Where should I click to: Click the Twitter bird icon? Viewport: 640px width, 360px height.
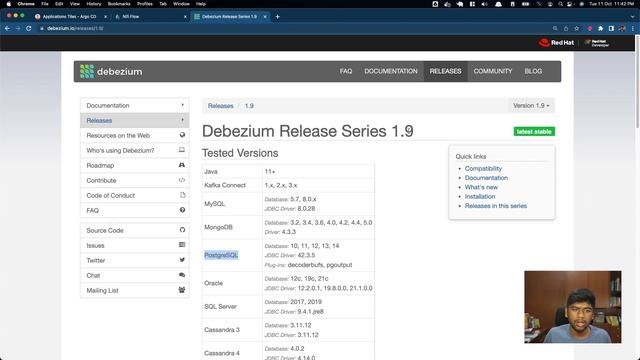coord(182,260)
